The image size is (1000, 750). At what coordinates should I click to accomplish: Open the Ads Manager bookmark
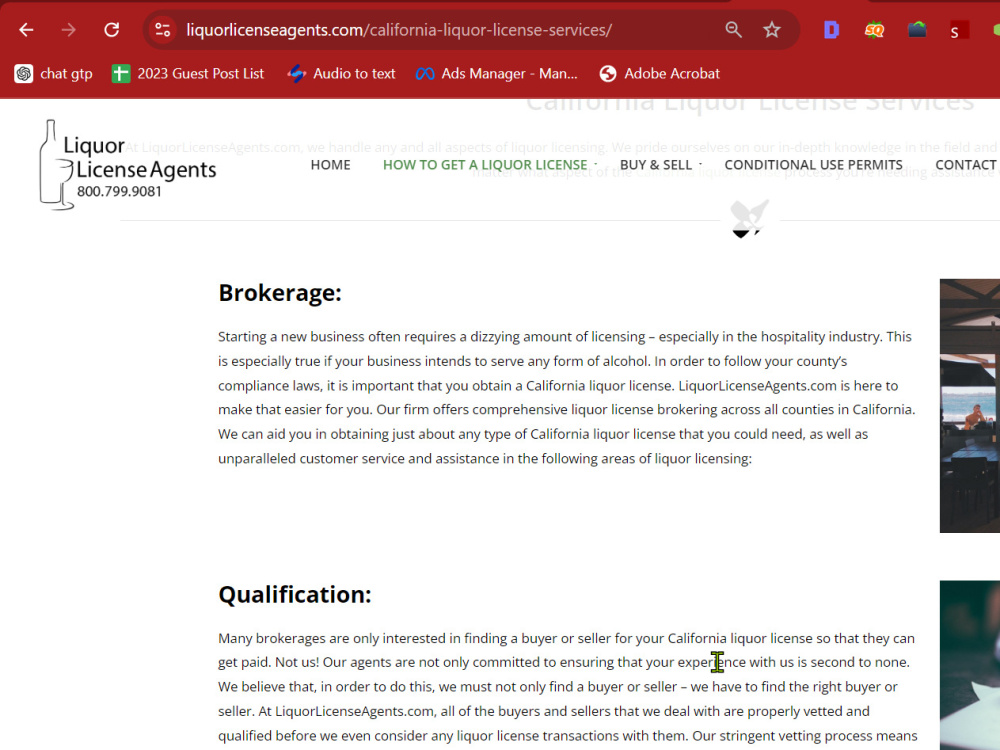496,73
